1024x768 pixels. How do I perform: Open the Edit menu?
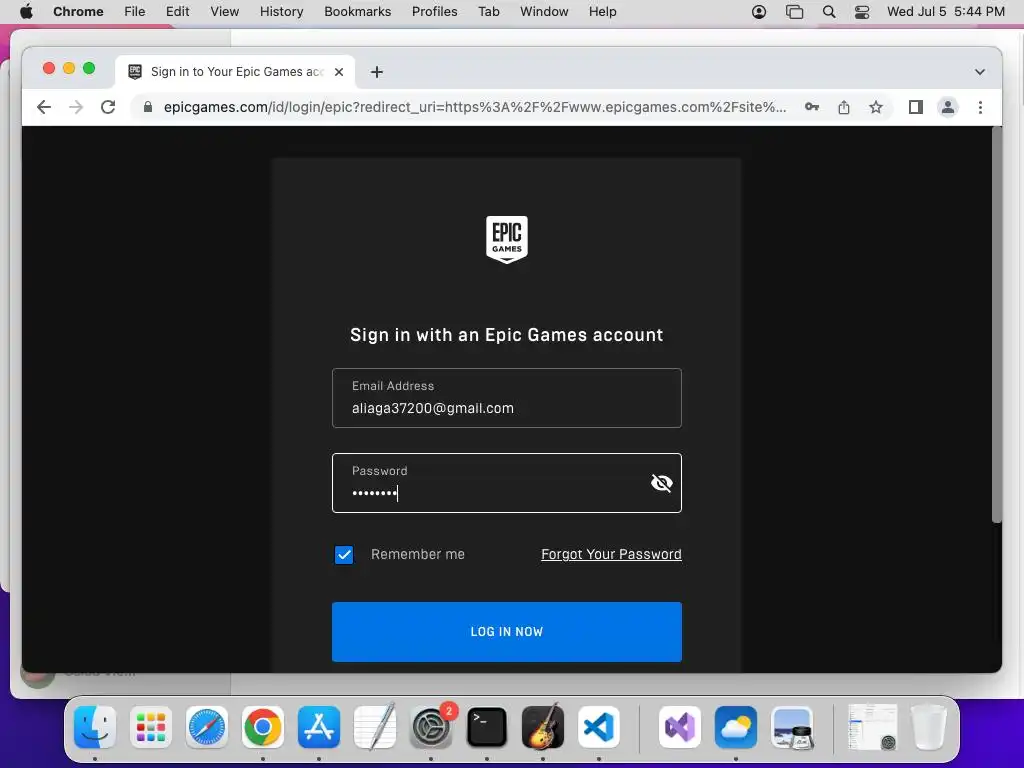tap(178, 12)
